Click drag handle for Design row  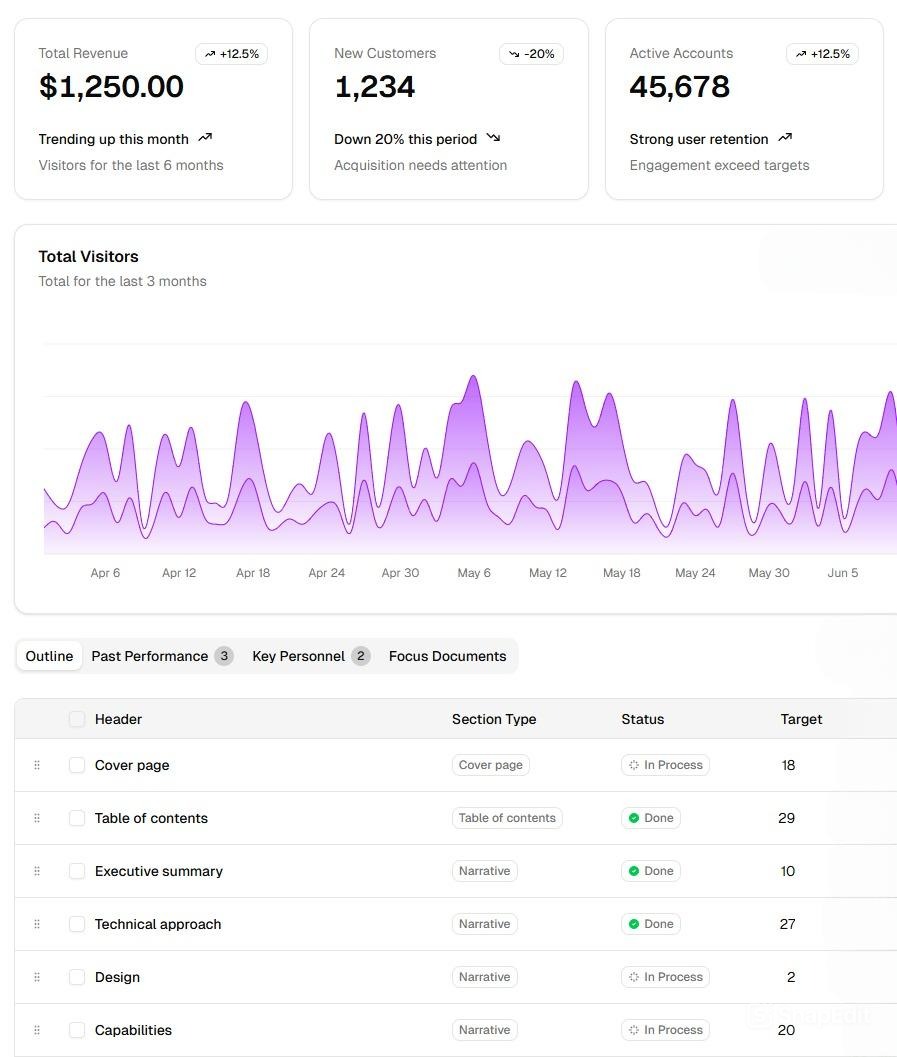pyautogui.click(x=37, y=977)
